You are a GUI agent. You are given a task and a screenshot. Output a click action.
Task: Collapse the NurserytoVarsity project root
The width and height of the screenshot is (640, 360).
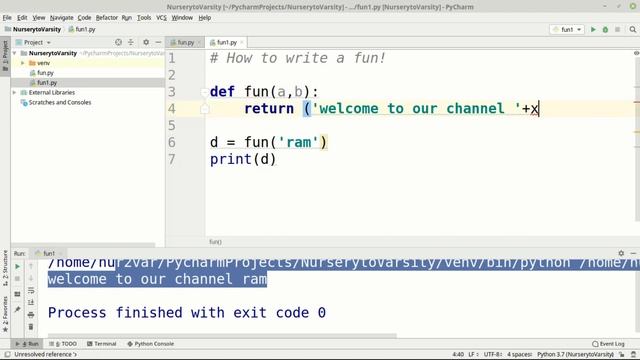point(15,53)
